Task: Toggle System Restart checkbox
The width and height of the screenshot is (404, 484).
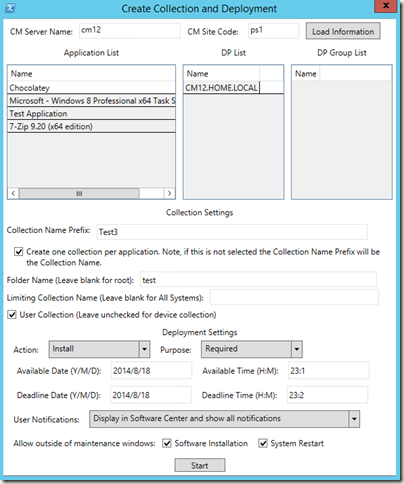Action: 263,443
